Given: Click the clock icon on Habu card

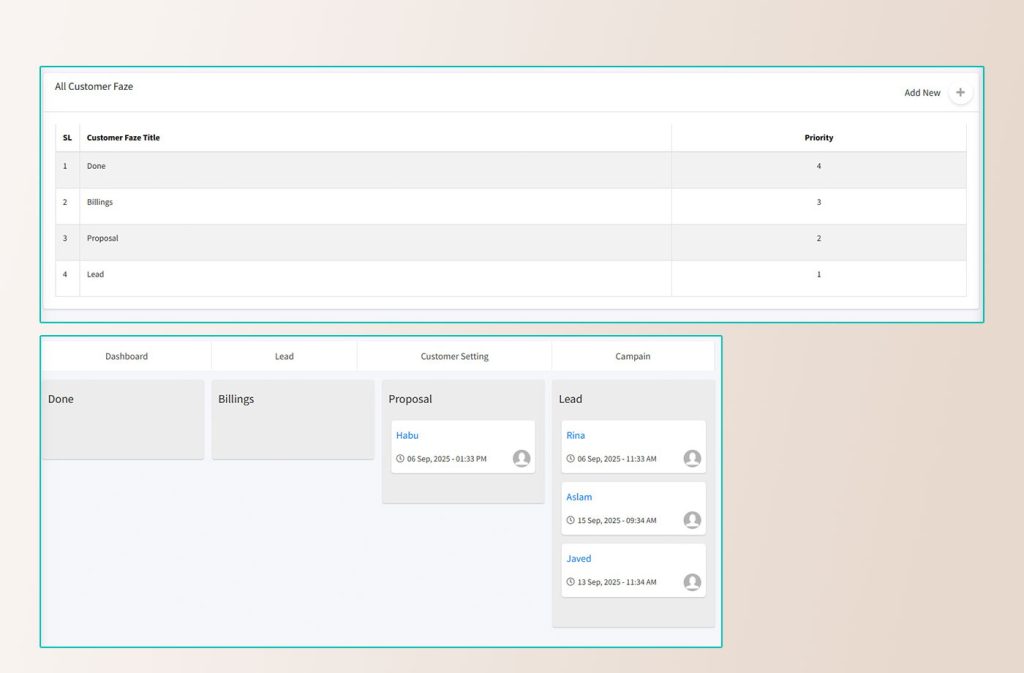Looking at the screenshot, I should tap(400, 459).
